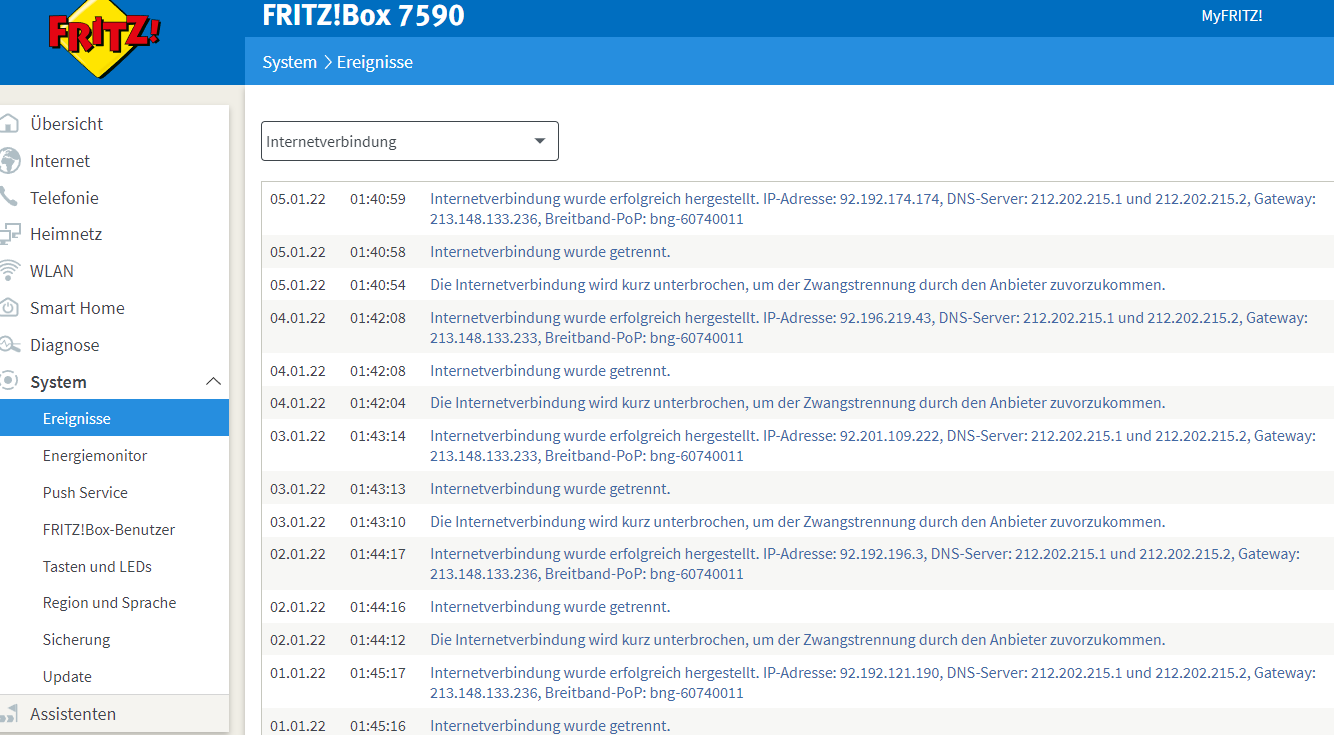Click the WLAN wifi icon
The image size is (1334, 735).
[x=9, y=271]
